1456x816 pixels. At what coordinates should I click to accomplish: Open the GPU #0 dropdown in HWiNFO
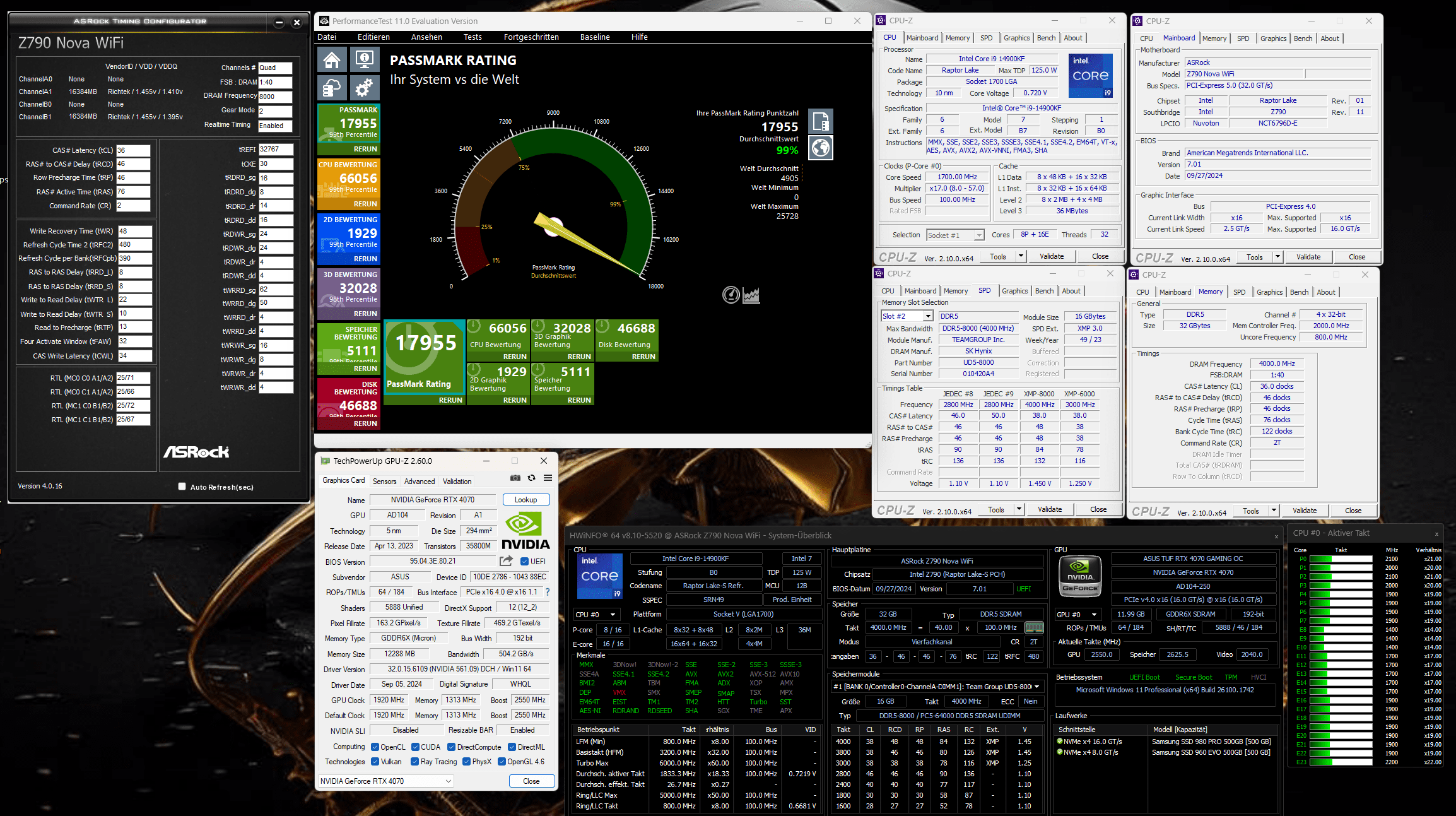coord(1079,614)
